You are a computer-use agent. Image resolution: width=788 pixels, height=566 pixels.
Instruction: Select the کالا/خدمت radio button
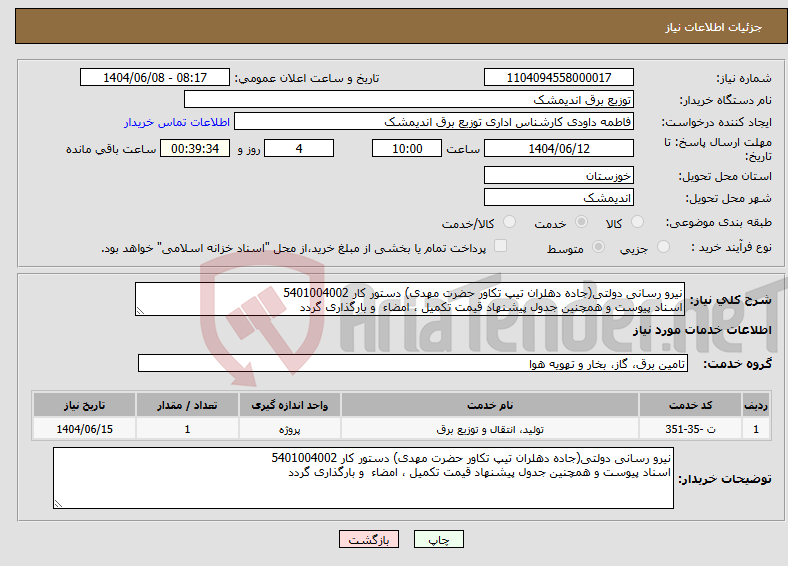click(509, 222)
